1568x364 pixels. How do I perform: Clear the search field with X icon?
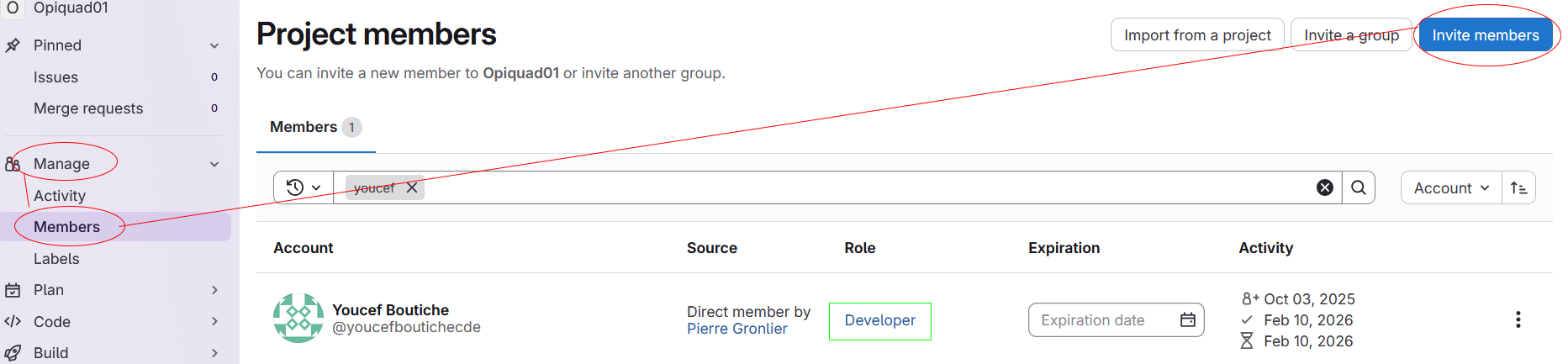tap(1324, 187)
